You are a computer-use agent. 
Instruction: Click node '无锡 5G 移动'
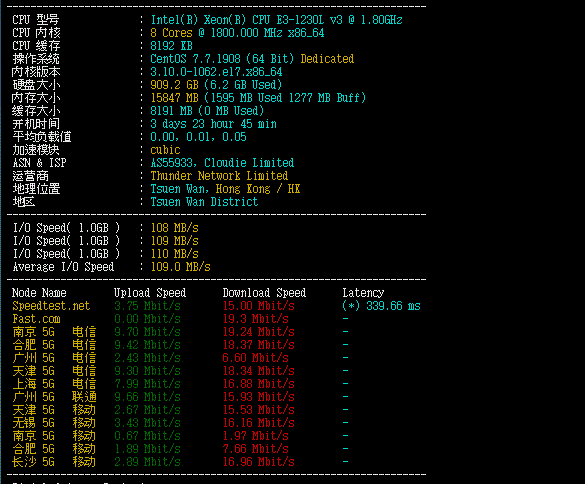[x=54, y=423]
